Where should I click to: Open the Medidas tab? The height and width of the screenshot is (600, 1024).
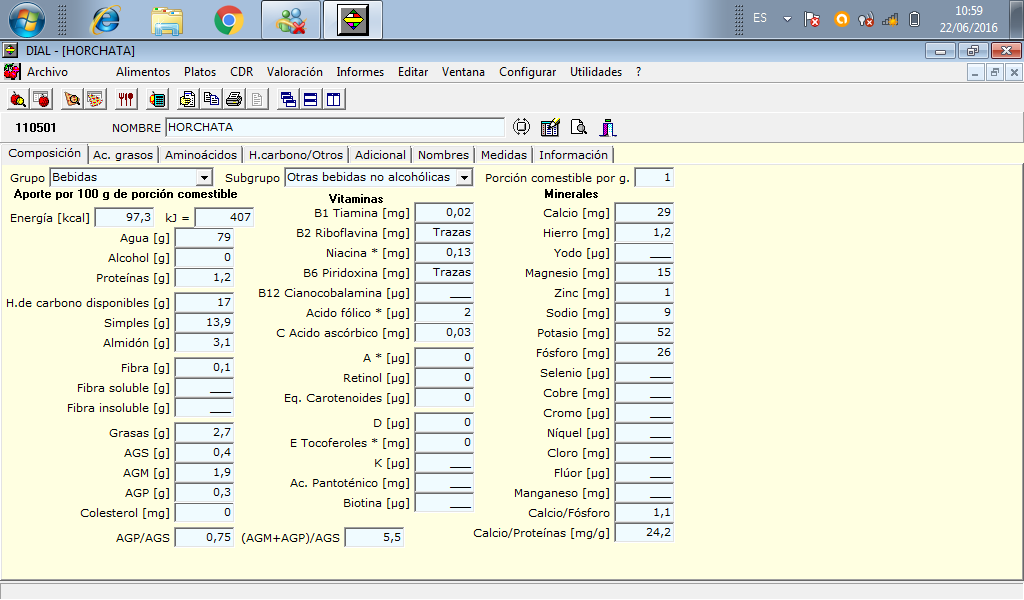(x=504, y=155)
